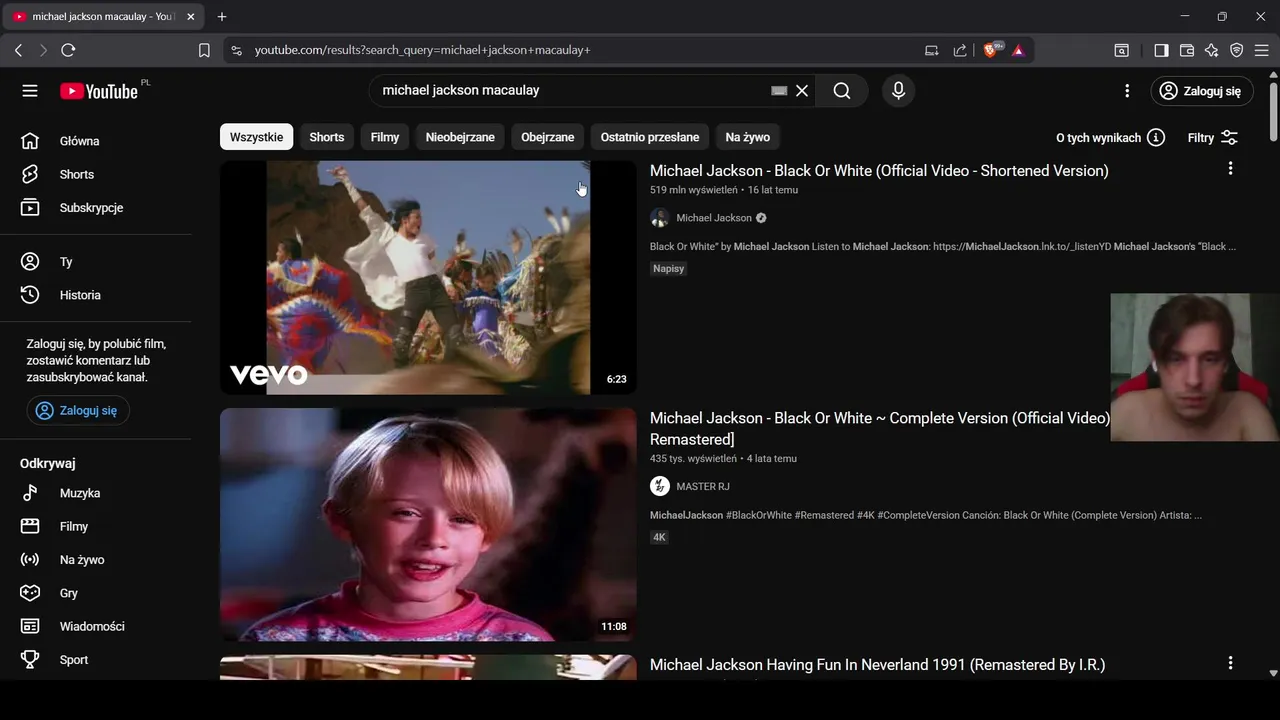The height and width of the screenshot is (720, 1280).
Task: Go back in the browser
Action: click(18, 50)
